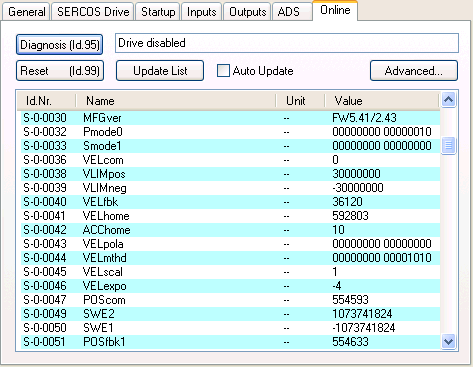Select the VELcom row name

coord(103,160)
